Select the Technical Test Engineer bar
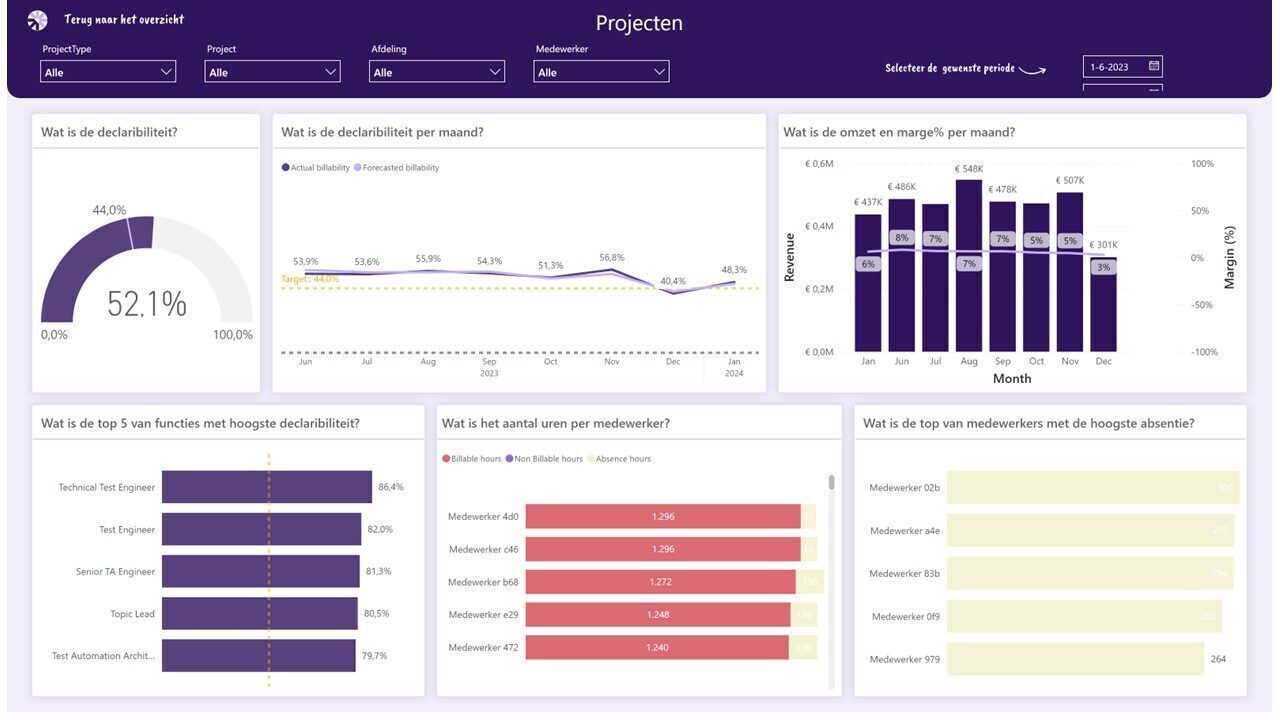The width and height of the screenshot is (1280, 720). [x=267, y=487]
